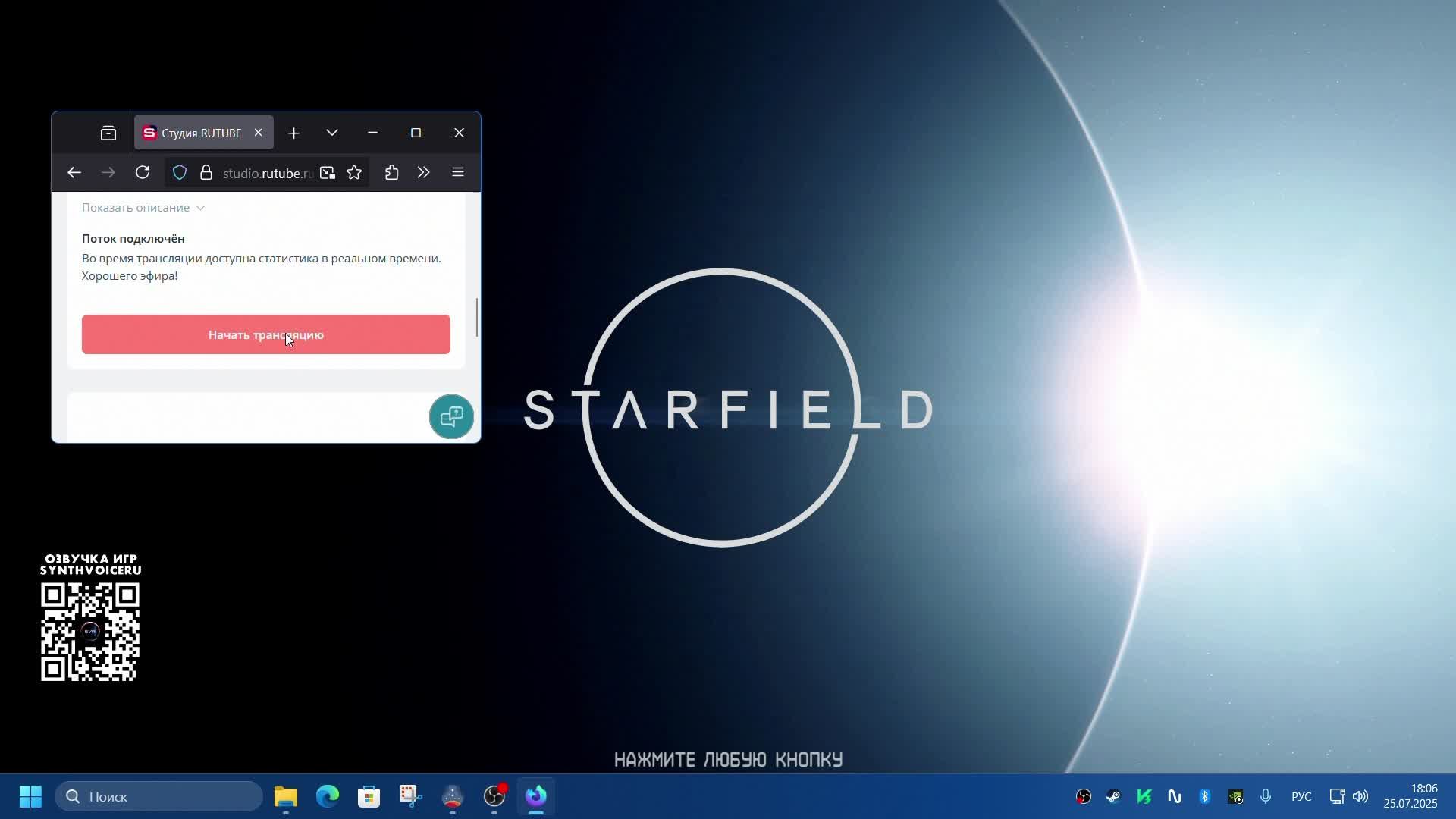Start the broadcast with Начать трансляцию

coord(265,334)
